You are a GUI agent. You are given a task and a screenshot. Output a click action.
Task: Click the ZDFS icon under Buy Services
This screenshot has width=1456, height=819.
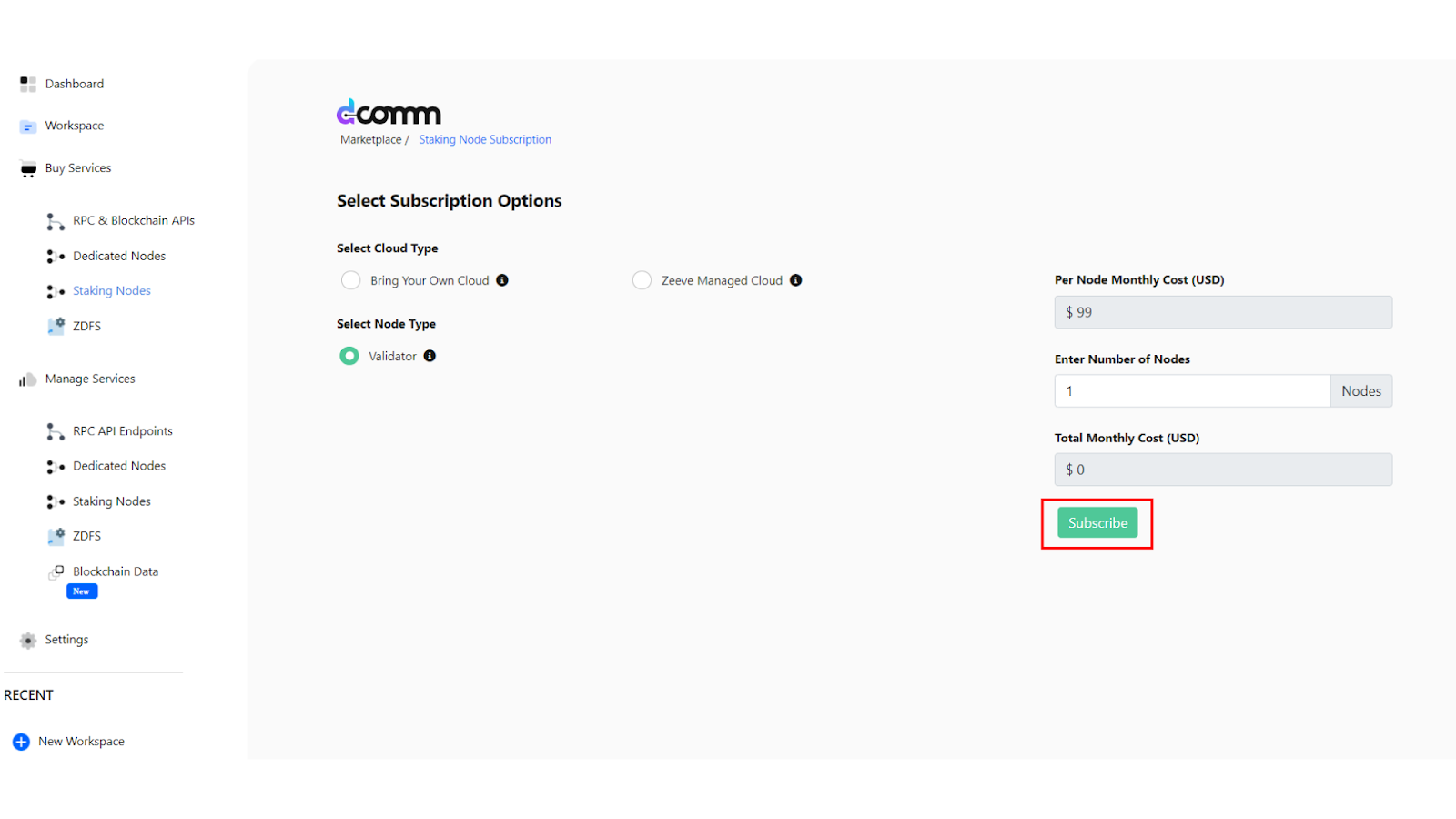click(56, 325)
